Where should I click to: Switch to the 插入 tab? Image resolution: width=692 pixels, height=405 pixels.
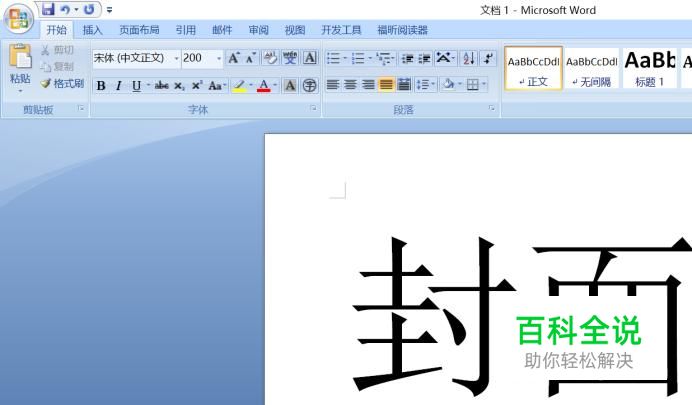coord(93,30)
